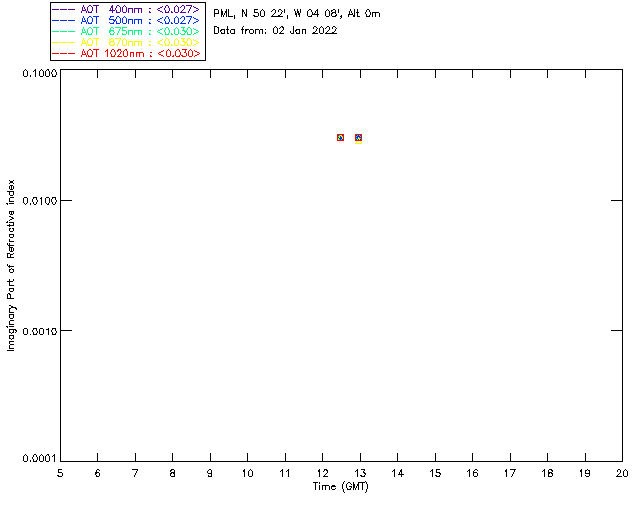Click the data marker near 13 GMT
This screenshot has width=640, height=512.
point(358,138)
